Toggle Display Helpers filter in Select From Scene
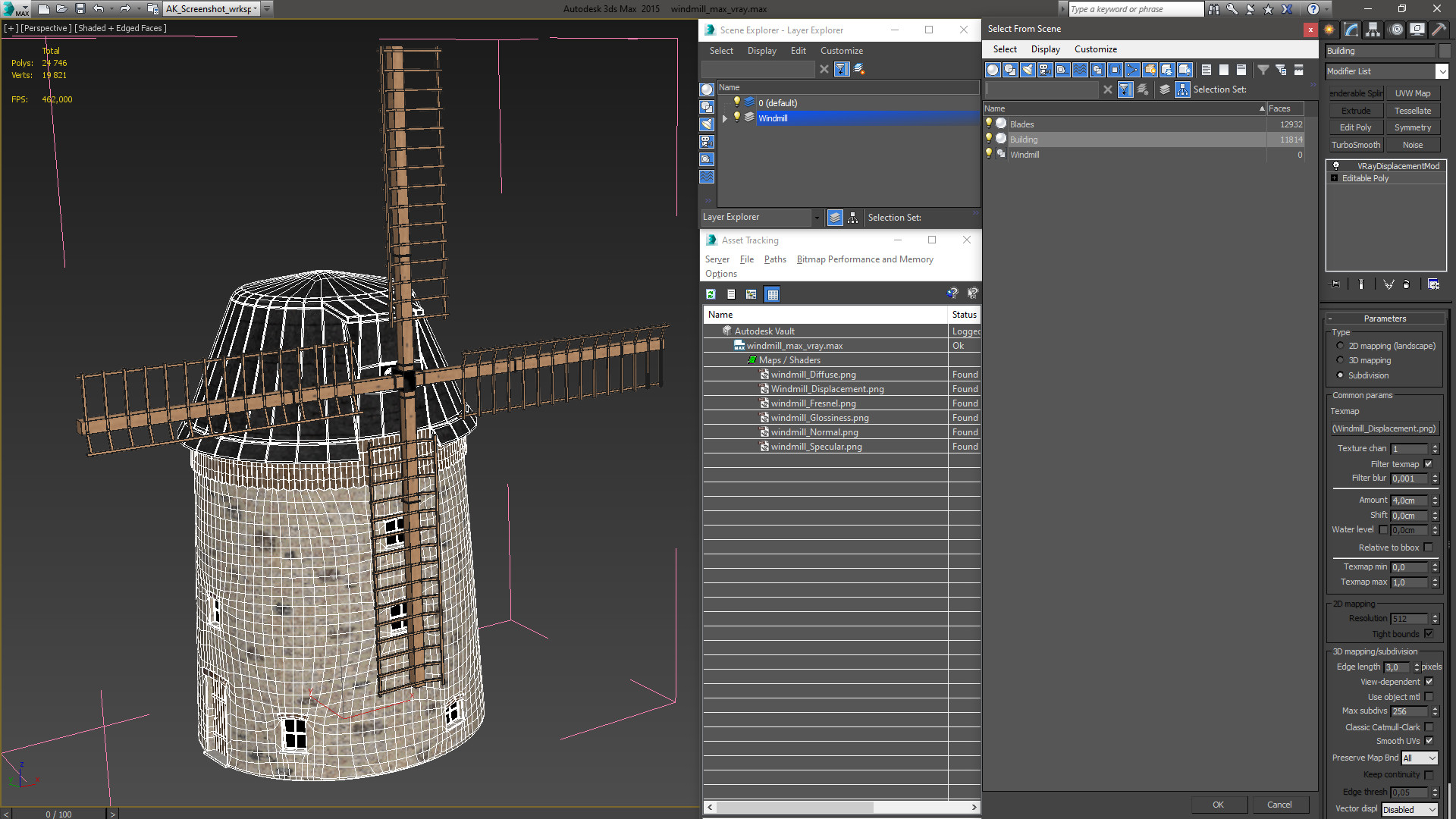The height and width of the screenshot is (819, 1456). (1062, 70)
